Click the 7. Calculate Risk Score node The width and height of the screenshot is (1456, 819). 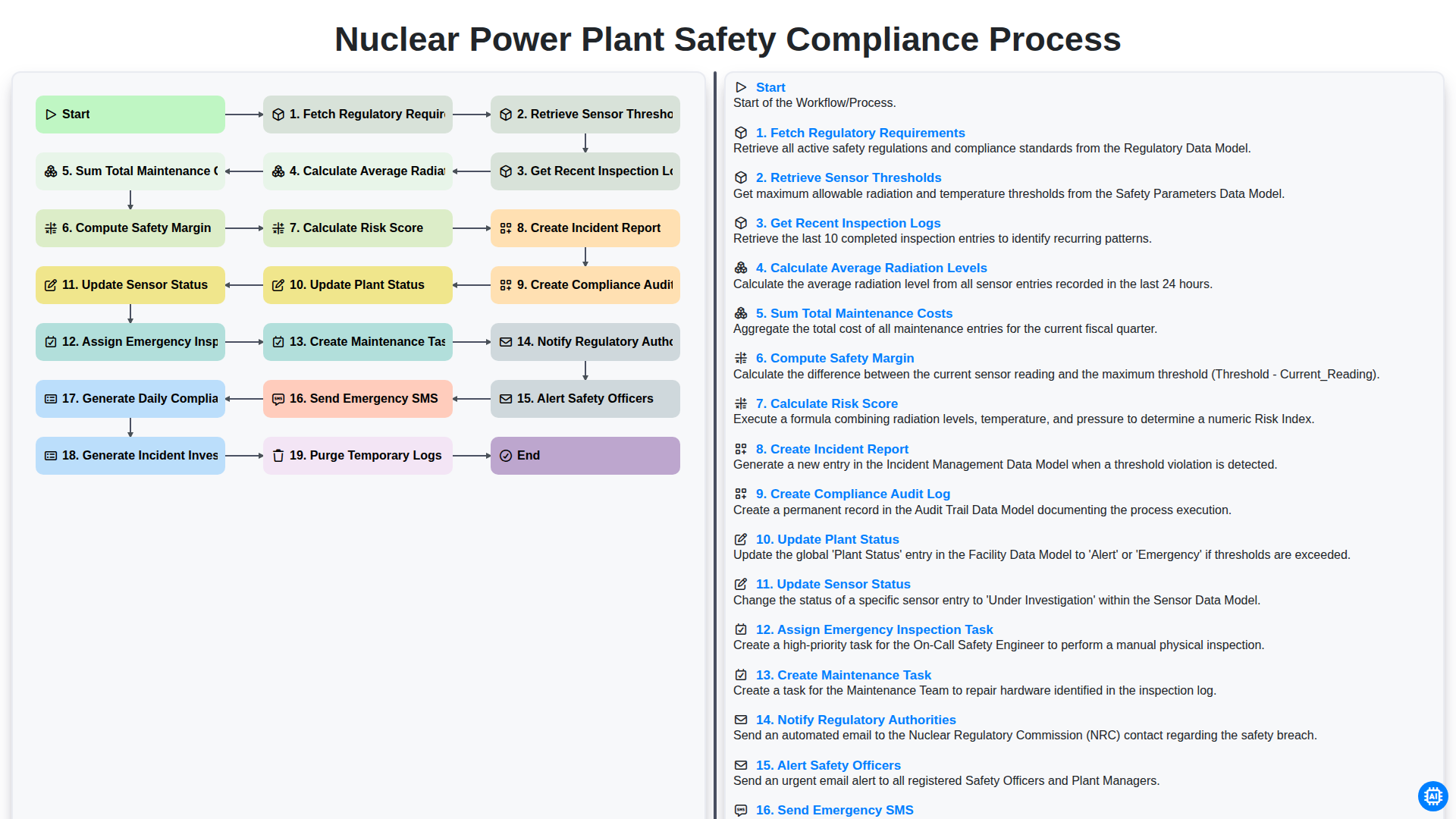[358, 228]
